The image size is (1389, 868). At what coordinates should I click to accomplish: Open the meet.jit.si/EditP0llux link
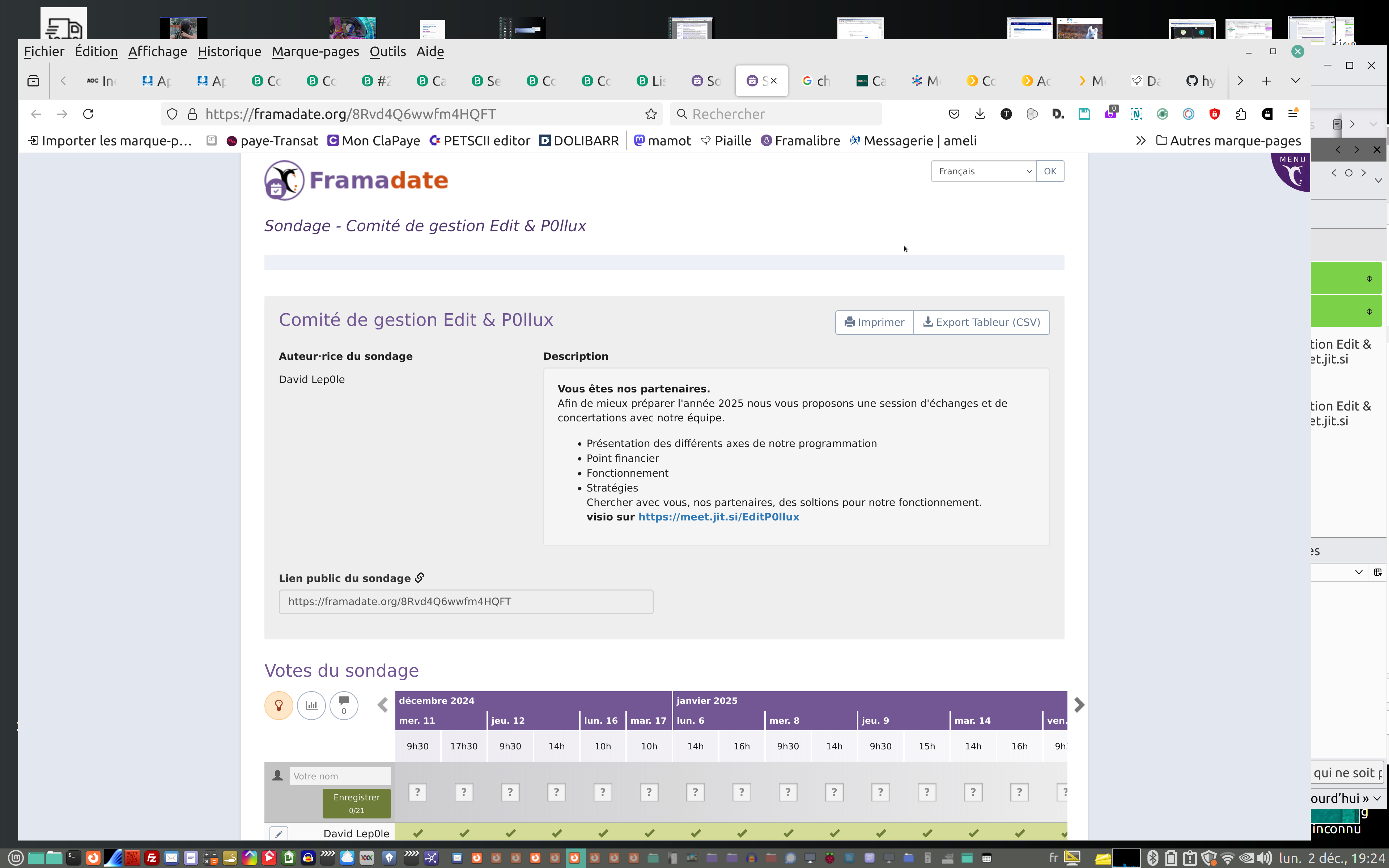(718, 517)
